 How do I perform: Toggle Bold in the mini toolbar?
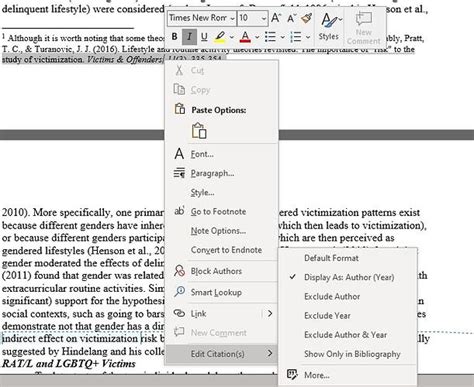[x=175, y=37]
